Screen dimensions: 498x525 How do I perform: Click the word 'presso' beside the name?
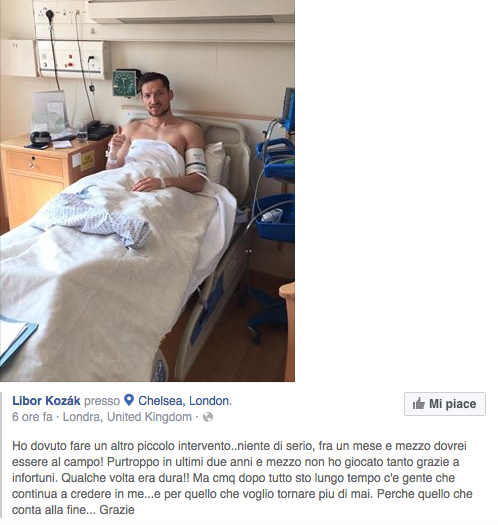pos(102,401)
